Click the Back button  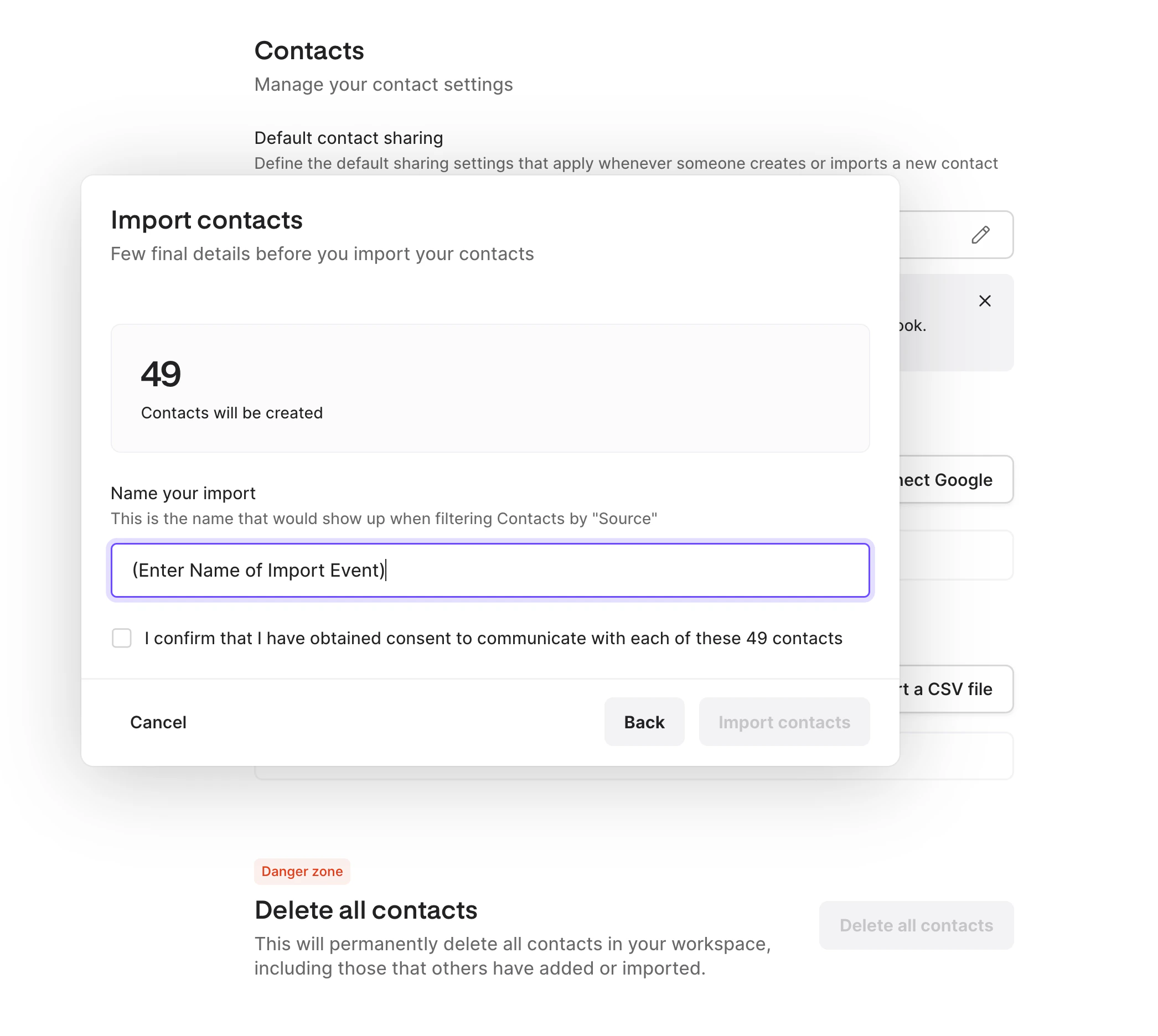tap(644, 722)
